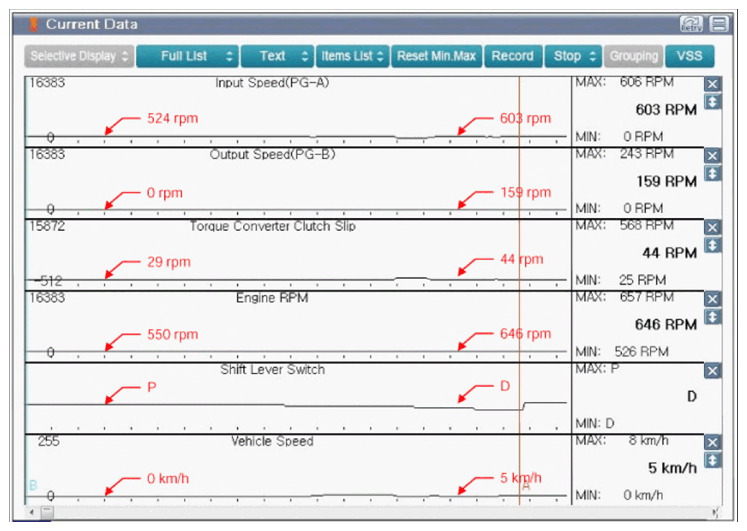Click the Input Speed(PG-A) graph title
Image resolution: width=747 pixels, height=531 pixels.
(272, 83)
